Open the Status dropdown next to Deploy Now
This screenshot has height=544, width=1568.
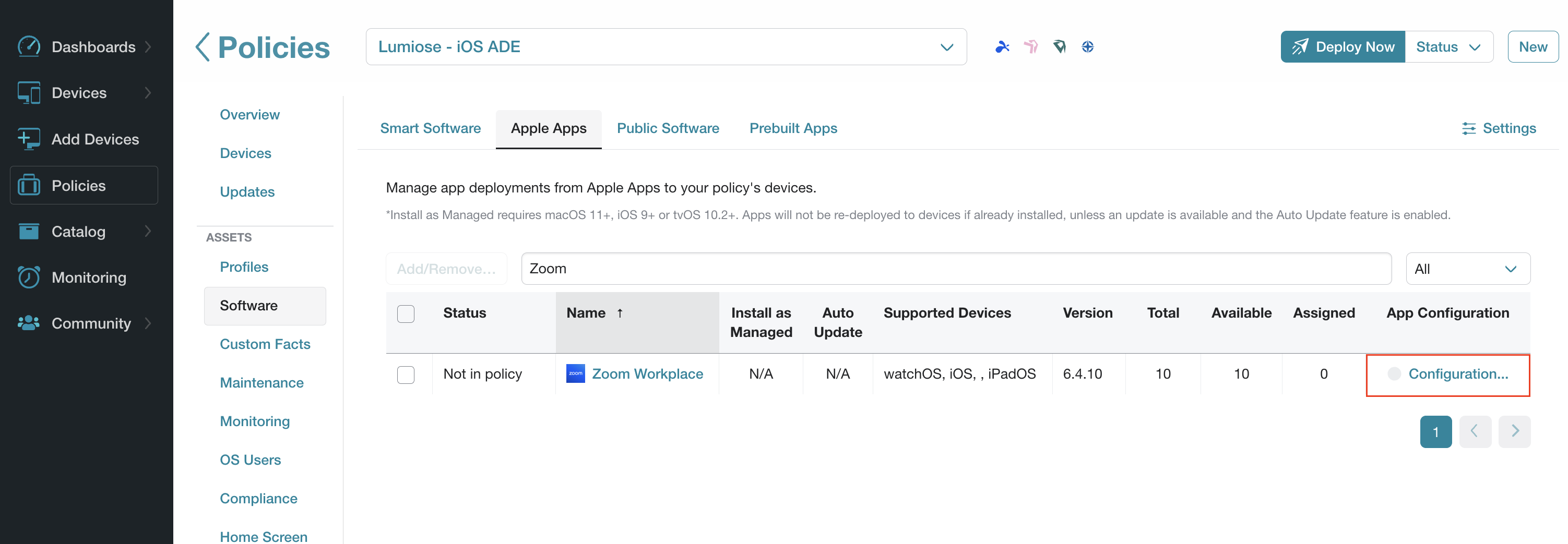[x=1448, y=47]
